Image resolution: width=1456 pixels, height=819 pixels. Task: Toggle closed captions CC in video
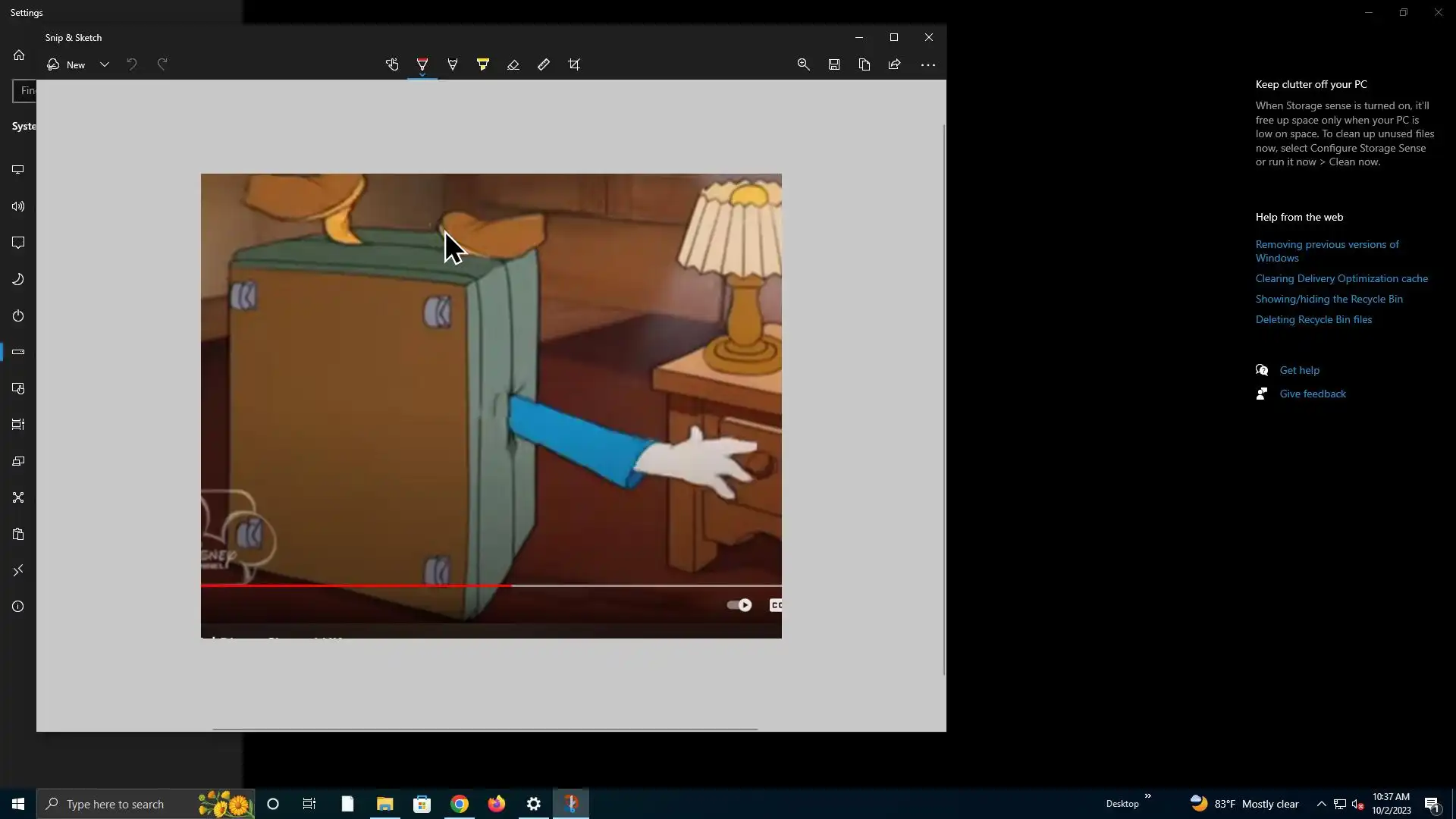point(776,604)
